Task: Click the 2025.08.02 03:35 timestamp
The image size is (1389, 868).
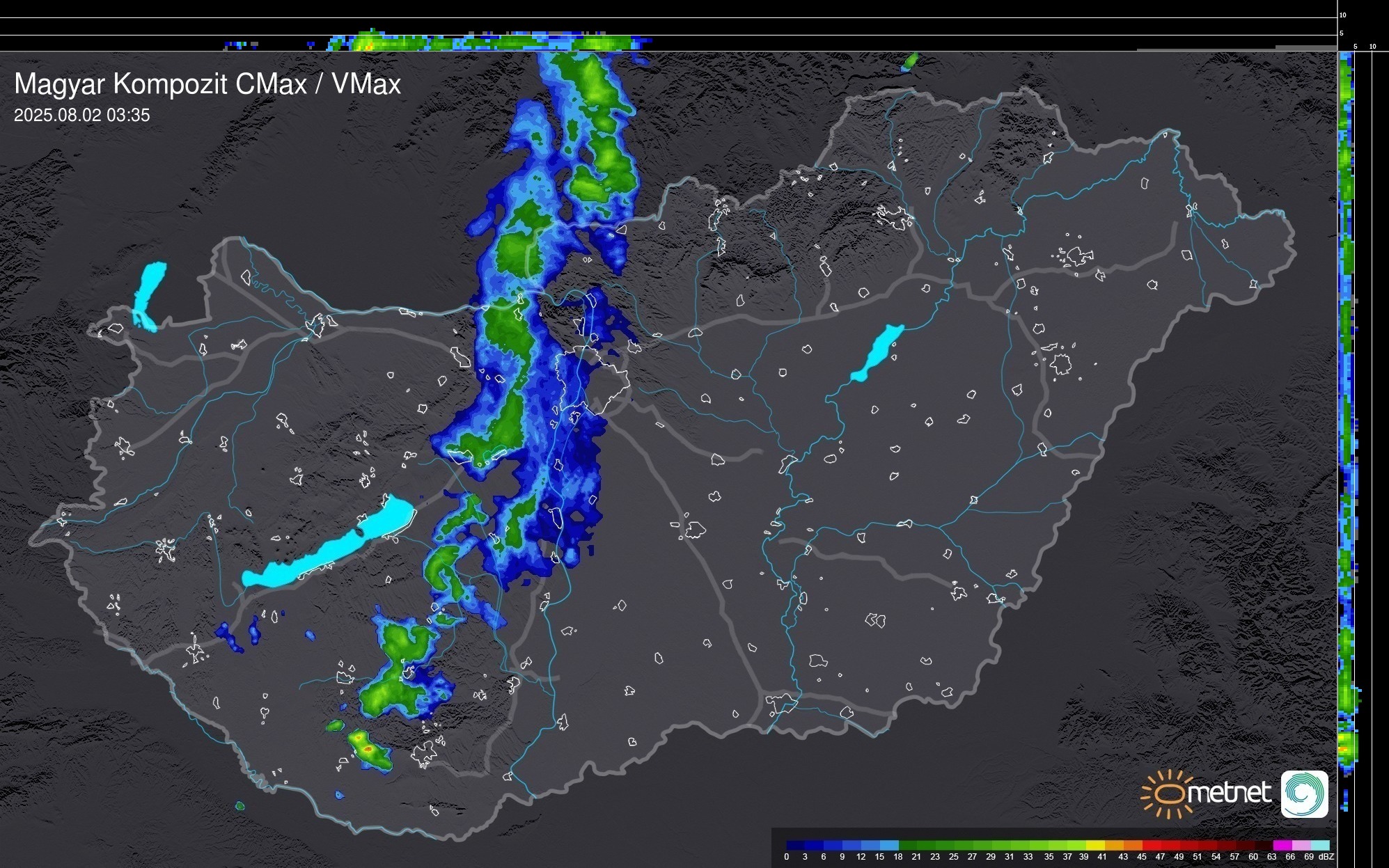Action: click(81, 116)
